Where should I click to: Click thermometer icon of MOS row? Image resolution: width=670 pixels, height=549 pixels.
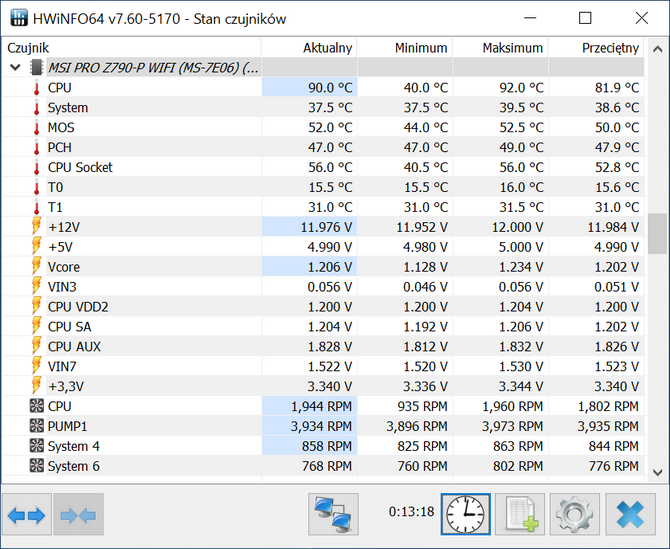(x=37, y=127)
